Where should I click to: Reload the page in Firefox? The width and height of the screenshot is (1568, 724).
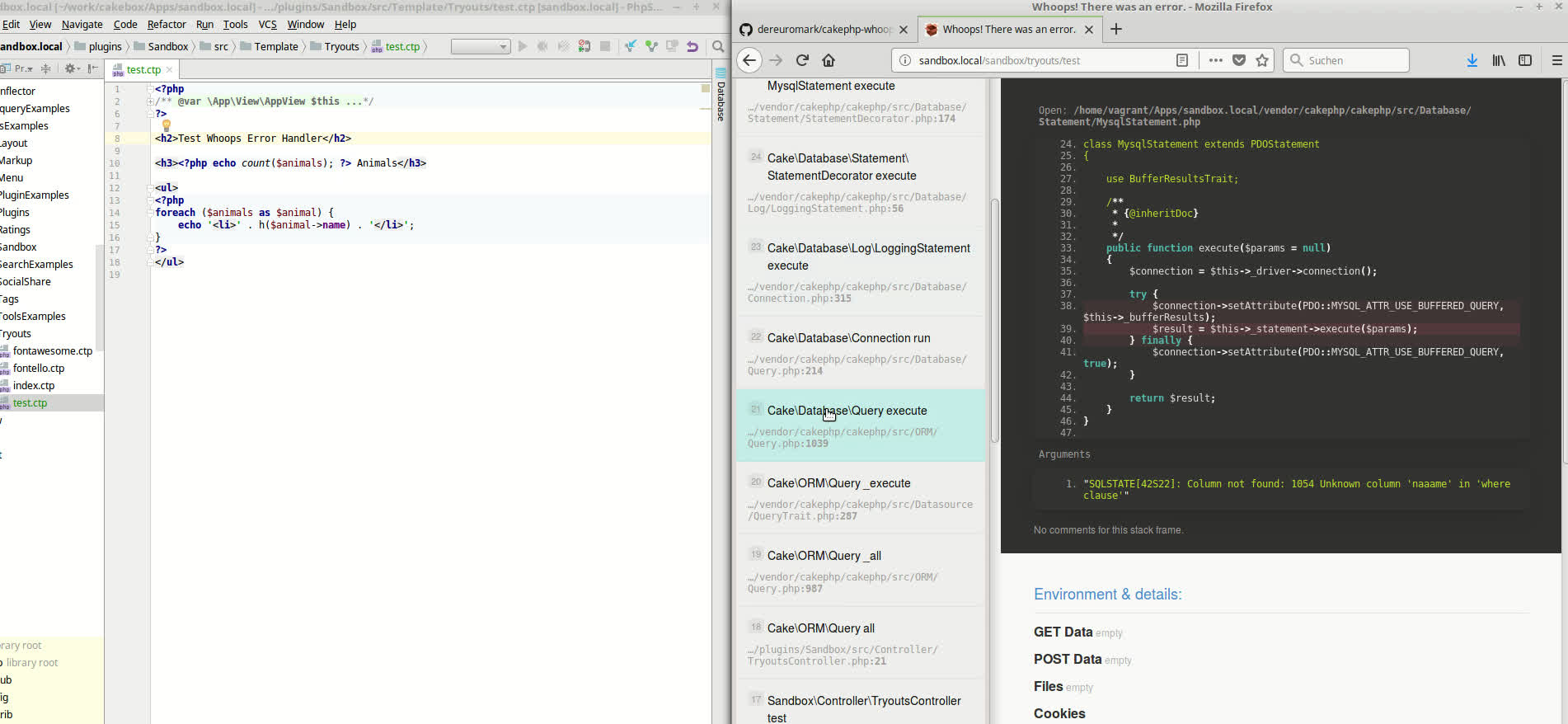tap(802, 60)
